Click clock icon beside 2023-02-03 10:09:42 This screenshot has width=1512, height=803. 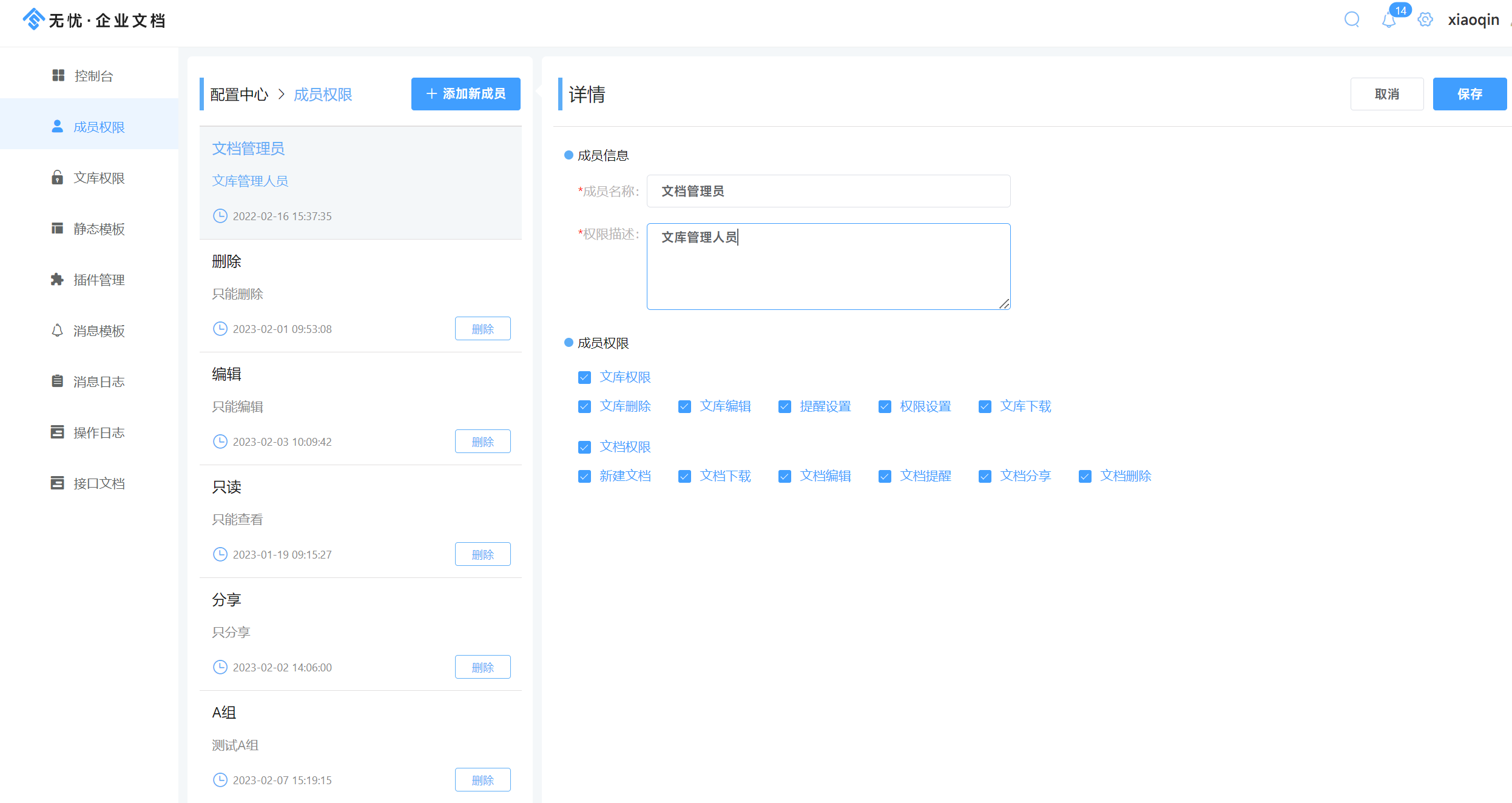point(220,442)
